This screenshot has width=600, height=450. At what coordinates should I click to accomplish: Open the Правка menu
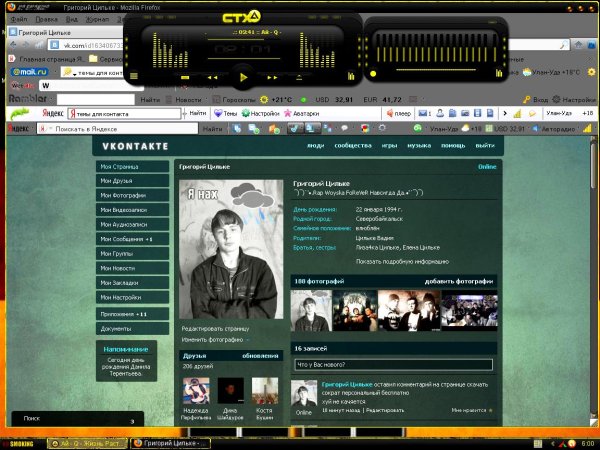click(46, 19)
